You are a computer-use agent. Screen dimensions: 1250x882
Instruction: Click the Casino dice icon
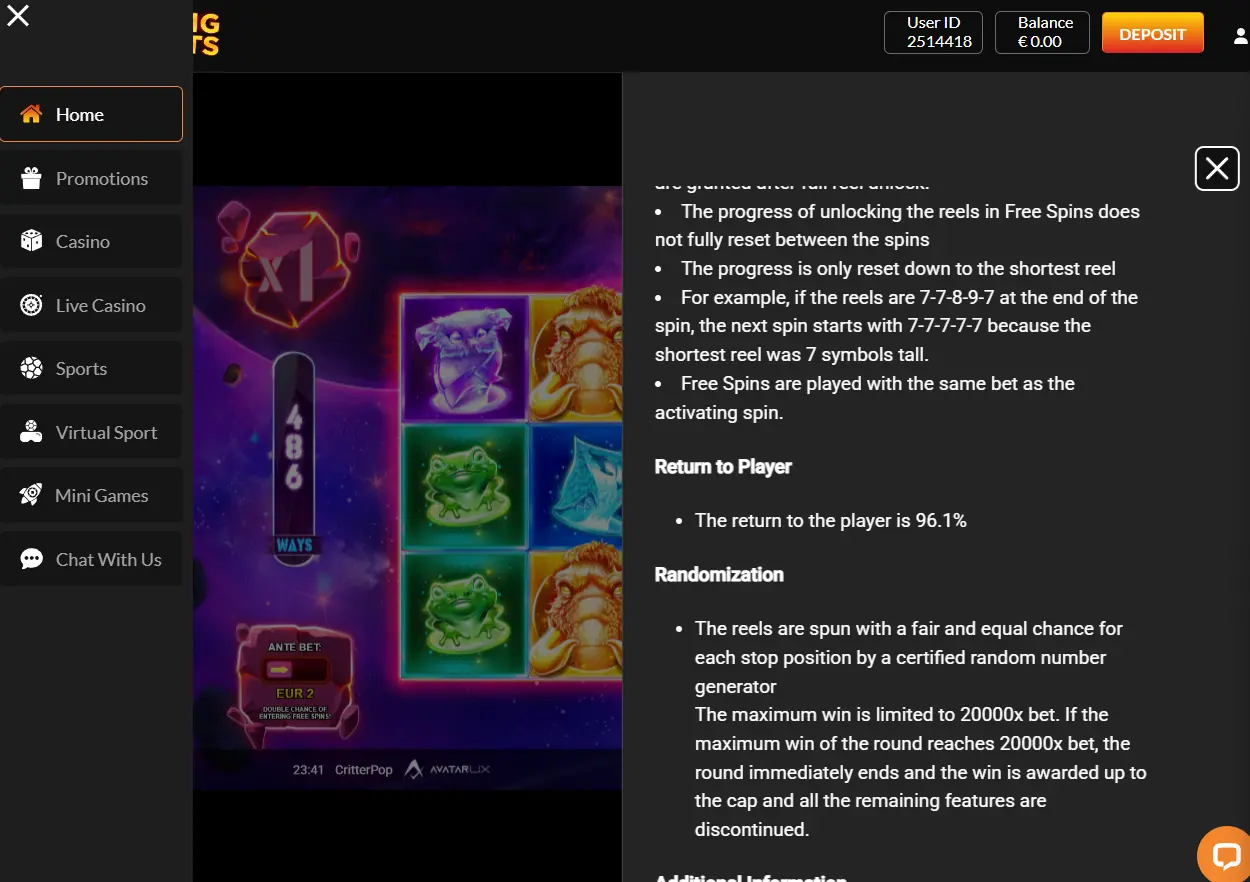pos(31,241)
